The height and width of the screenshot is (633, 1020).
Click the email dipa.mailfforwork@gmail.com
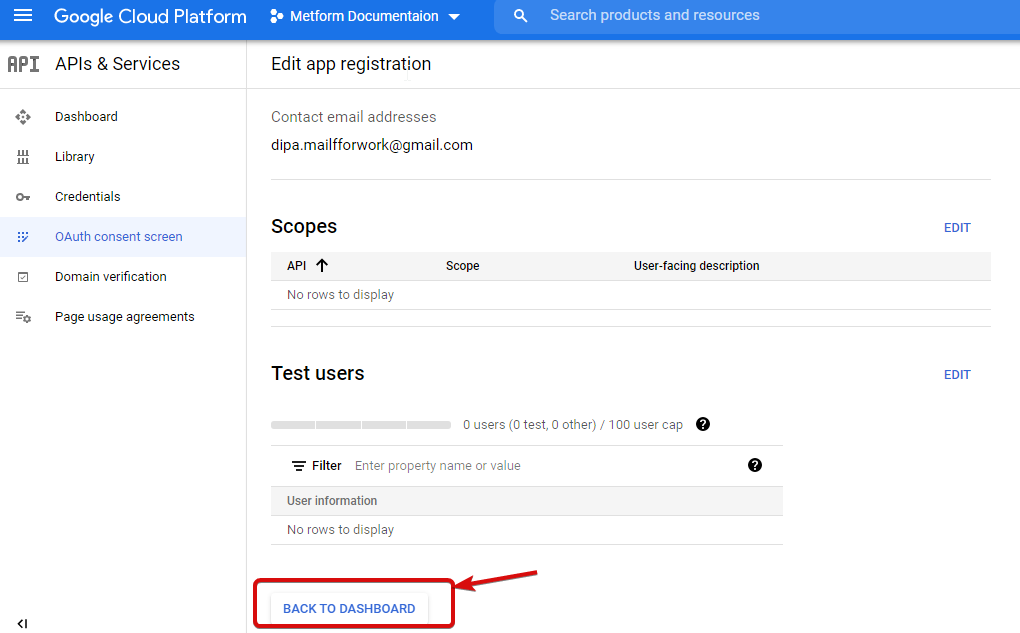[371, 145]
